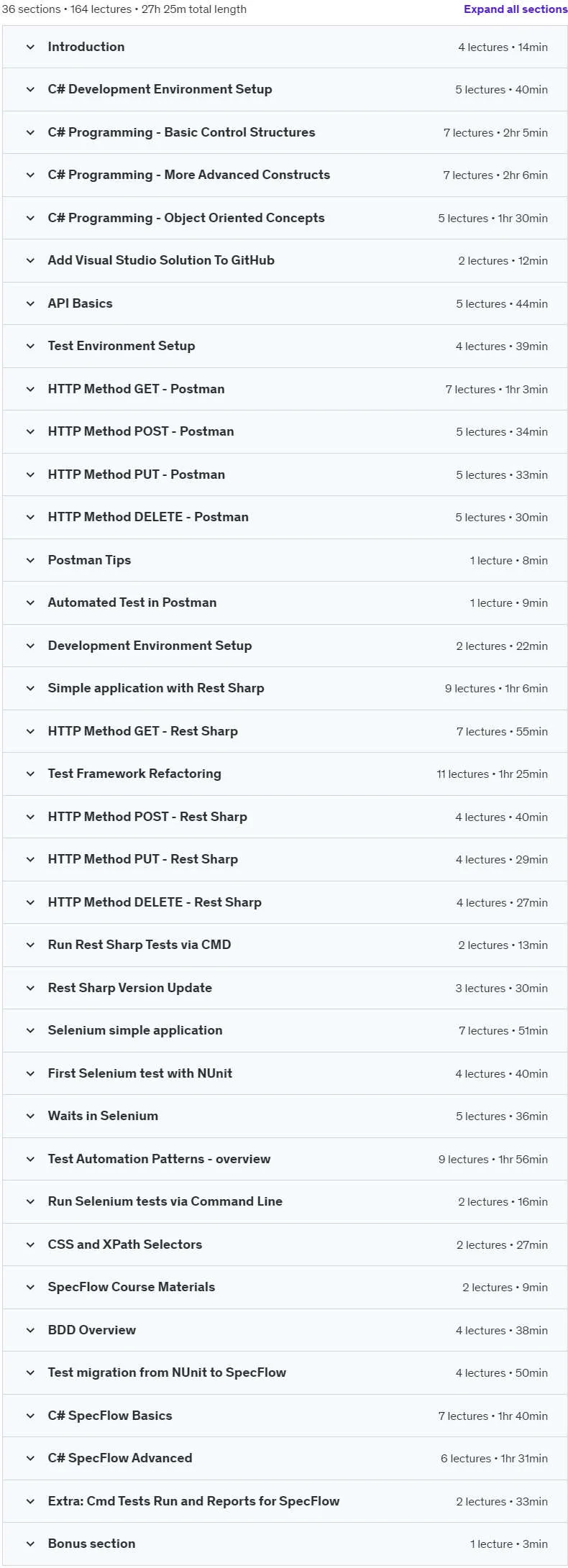
Task: Select Test migration from NUnit to SpecFlow
Action: (167, 1372)
